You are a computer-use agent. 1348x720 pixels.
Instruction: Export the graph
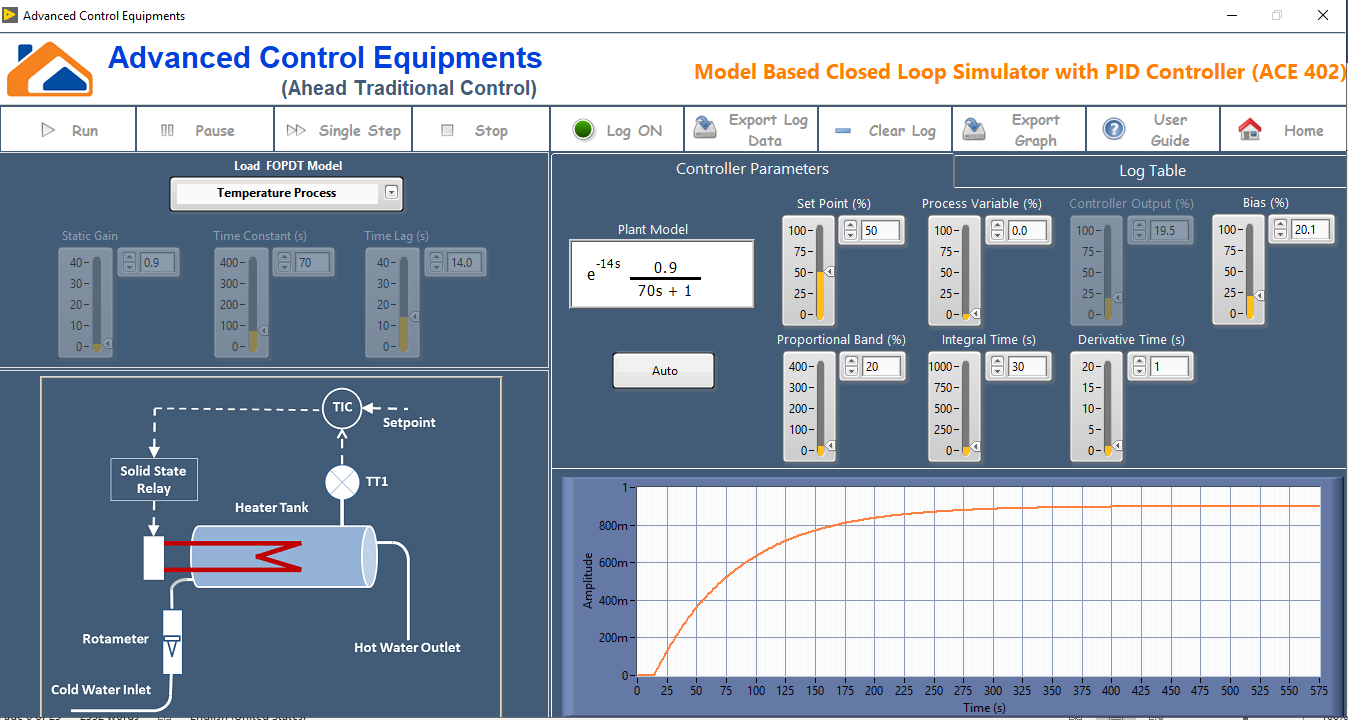click(1019, 130)
